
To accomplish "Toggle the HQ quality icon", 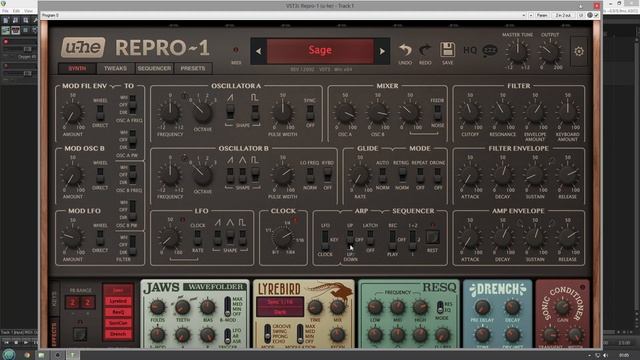I will [470, 50].
